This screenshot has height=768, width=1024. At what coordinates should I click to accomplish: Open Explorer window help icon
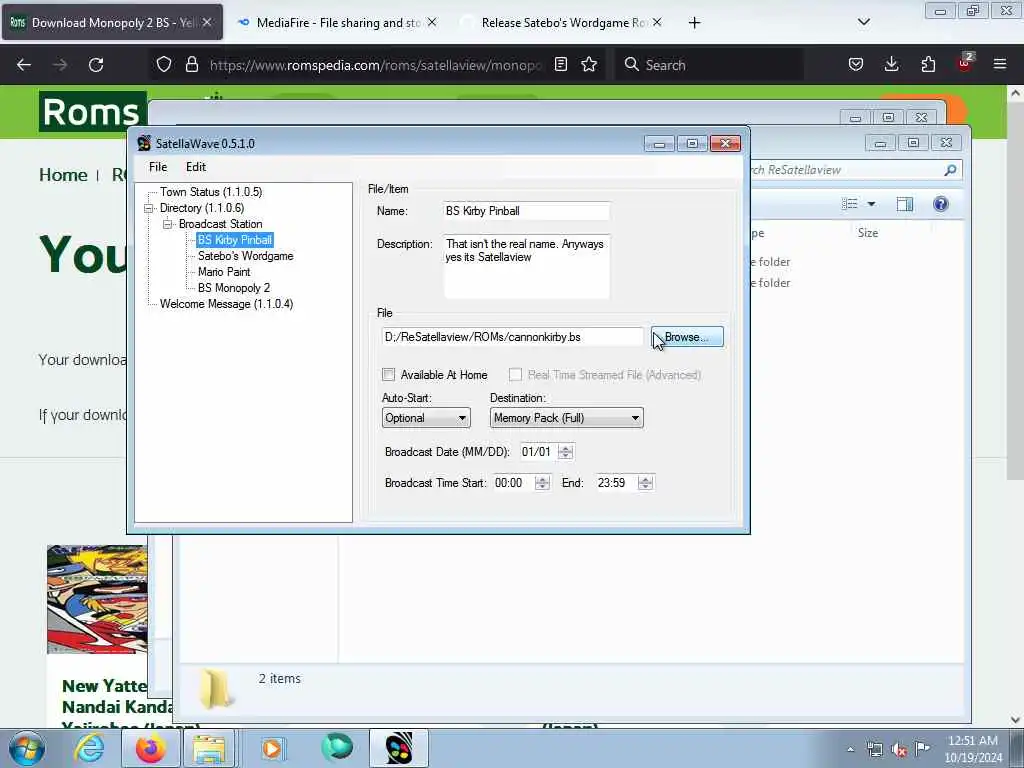940,204
